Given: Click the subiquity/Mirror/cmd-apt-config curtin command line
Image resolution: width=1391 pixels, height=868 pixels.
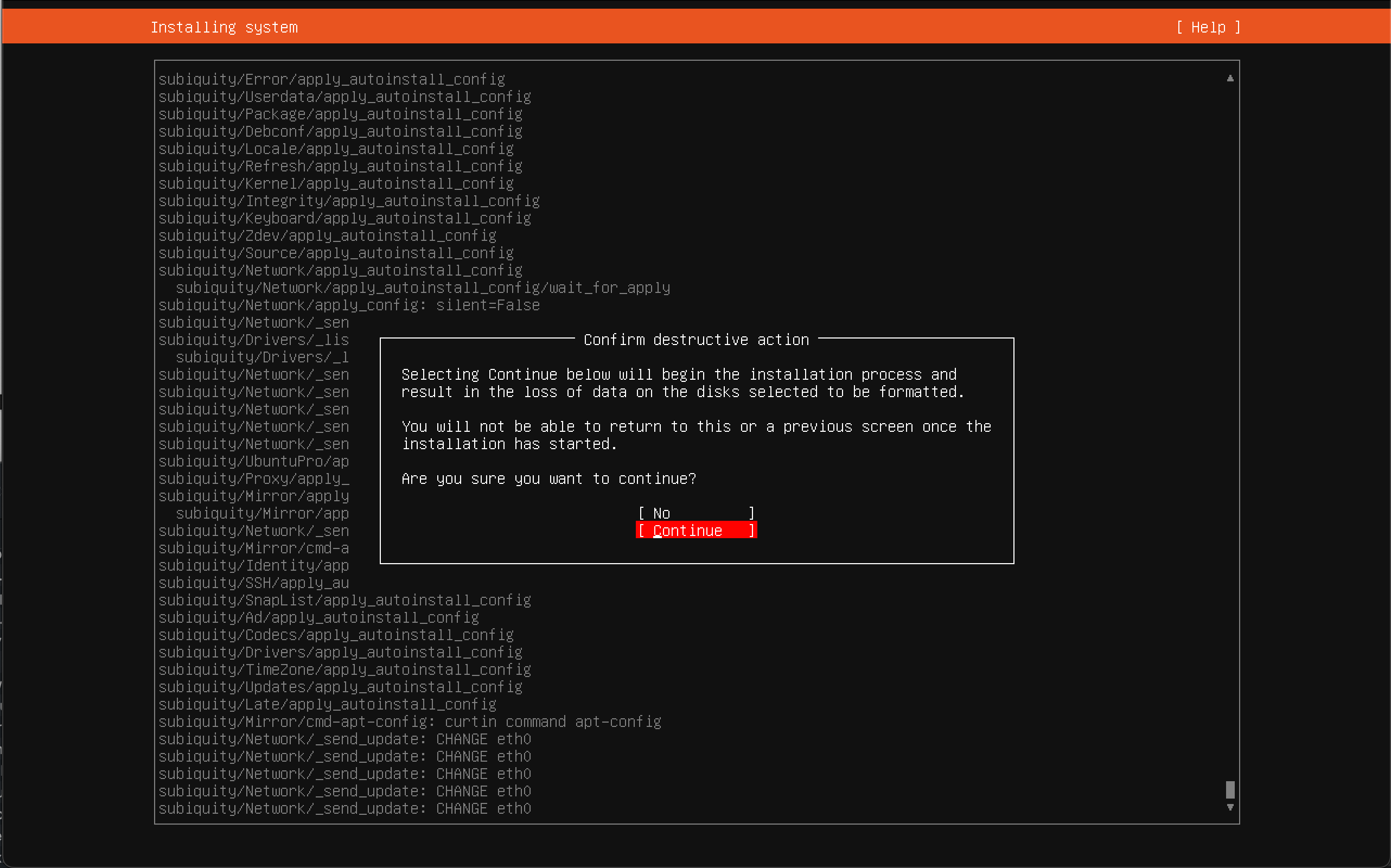Looking at the screenshot, I should (x=410, y=722).
